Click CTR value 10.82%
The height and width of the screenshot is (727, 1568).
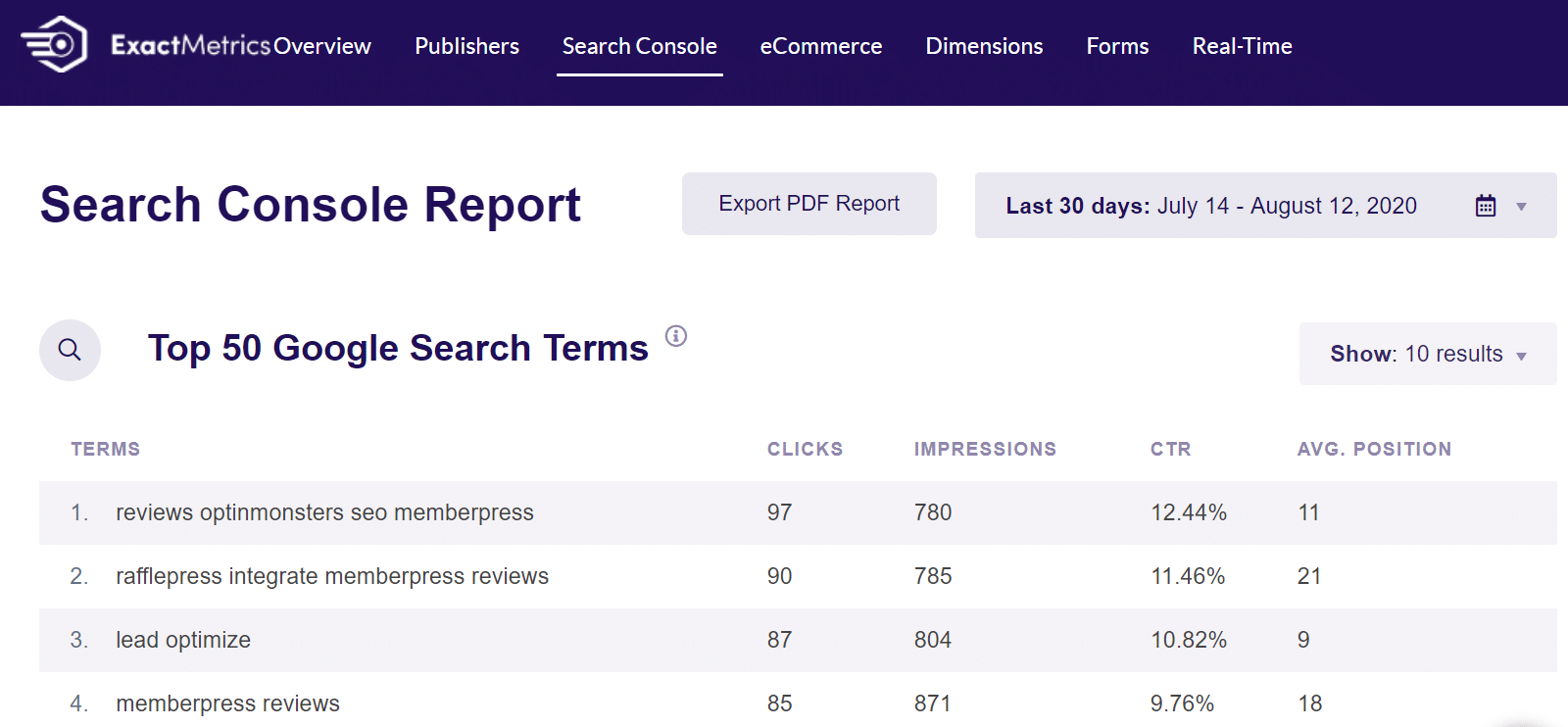coord(1189,640)
